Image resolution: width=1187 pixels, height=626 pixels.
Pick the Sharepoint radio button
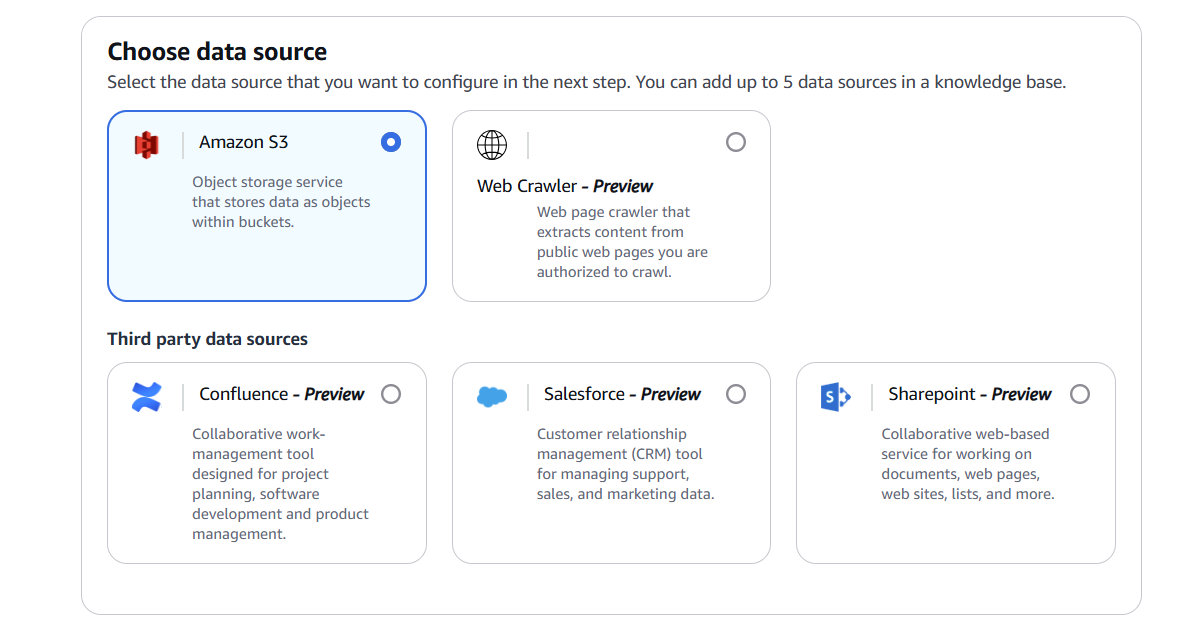click(x=1080, y=394)
